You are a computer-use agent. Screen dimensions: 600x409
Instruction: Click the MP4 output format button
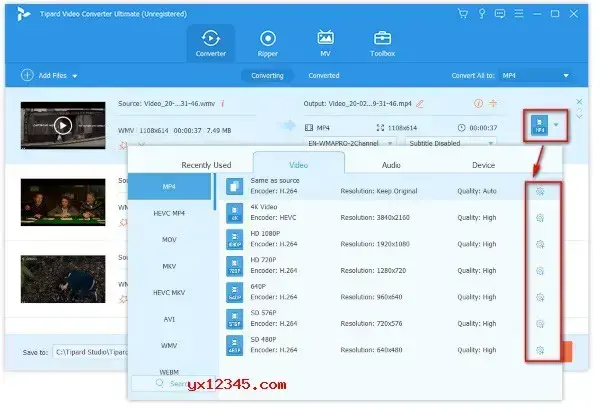[x=540, y=125]
